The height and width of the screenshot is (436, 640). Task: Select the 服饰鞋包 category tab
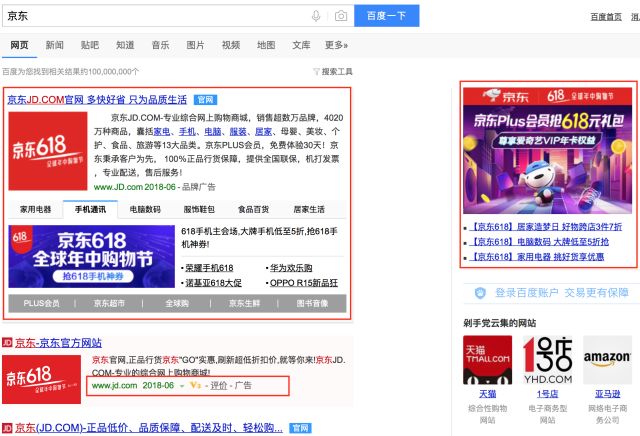(199, 209)
